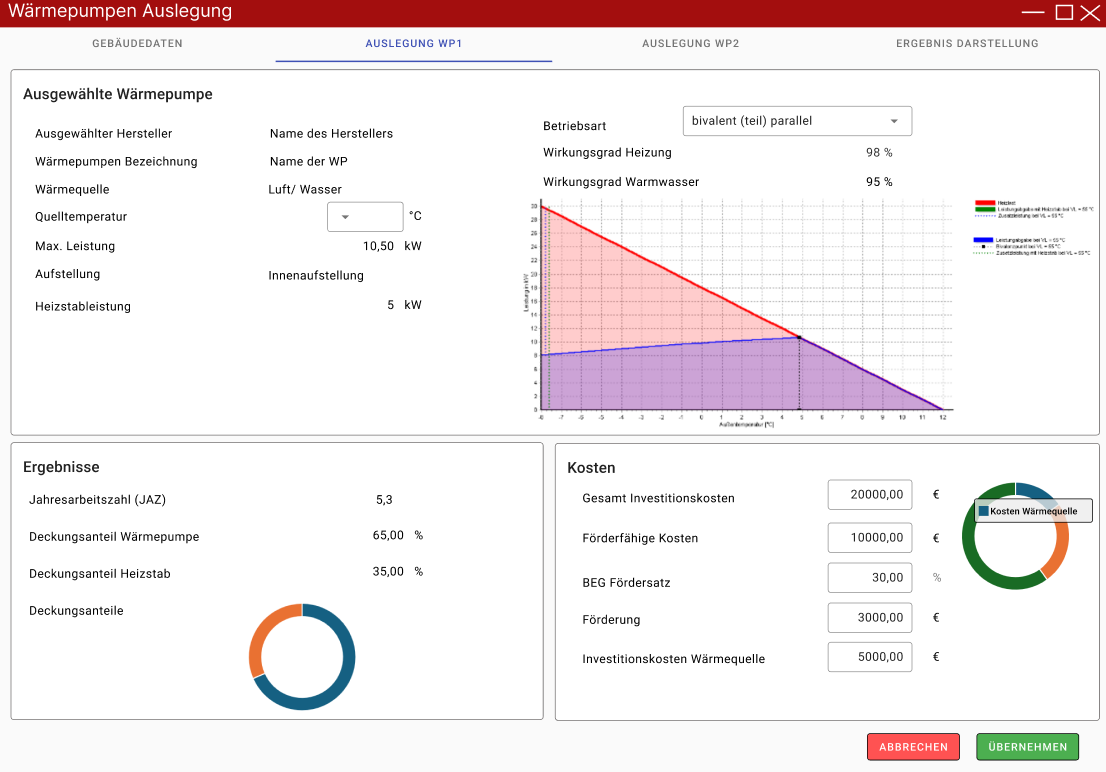The height and width of the screenshot is (772, 1106).
Task: Click the blue Leistungsabgabe legend swatch
Action: point(984,240)
